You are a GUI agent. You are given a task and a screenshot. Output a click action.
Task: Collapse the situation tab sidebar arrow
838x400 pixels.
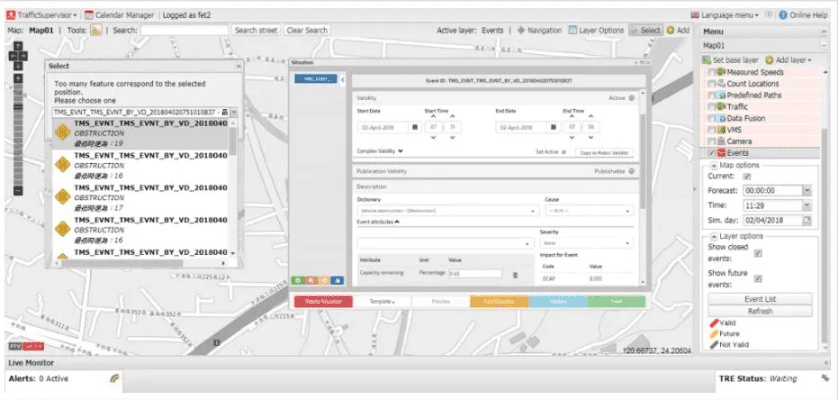[x=343, y=79]
